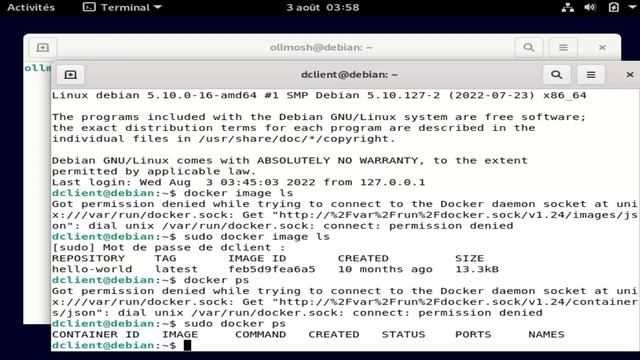
Task: Click the 'sudo docker image ls' command
Action: click(x=256, y=237)
